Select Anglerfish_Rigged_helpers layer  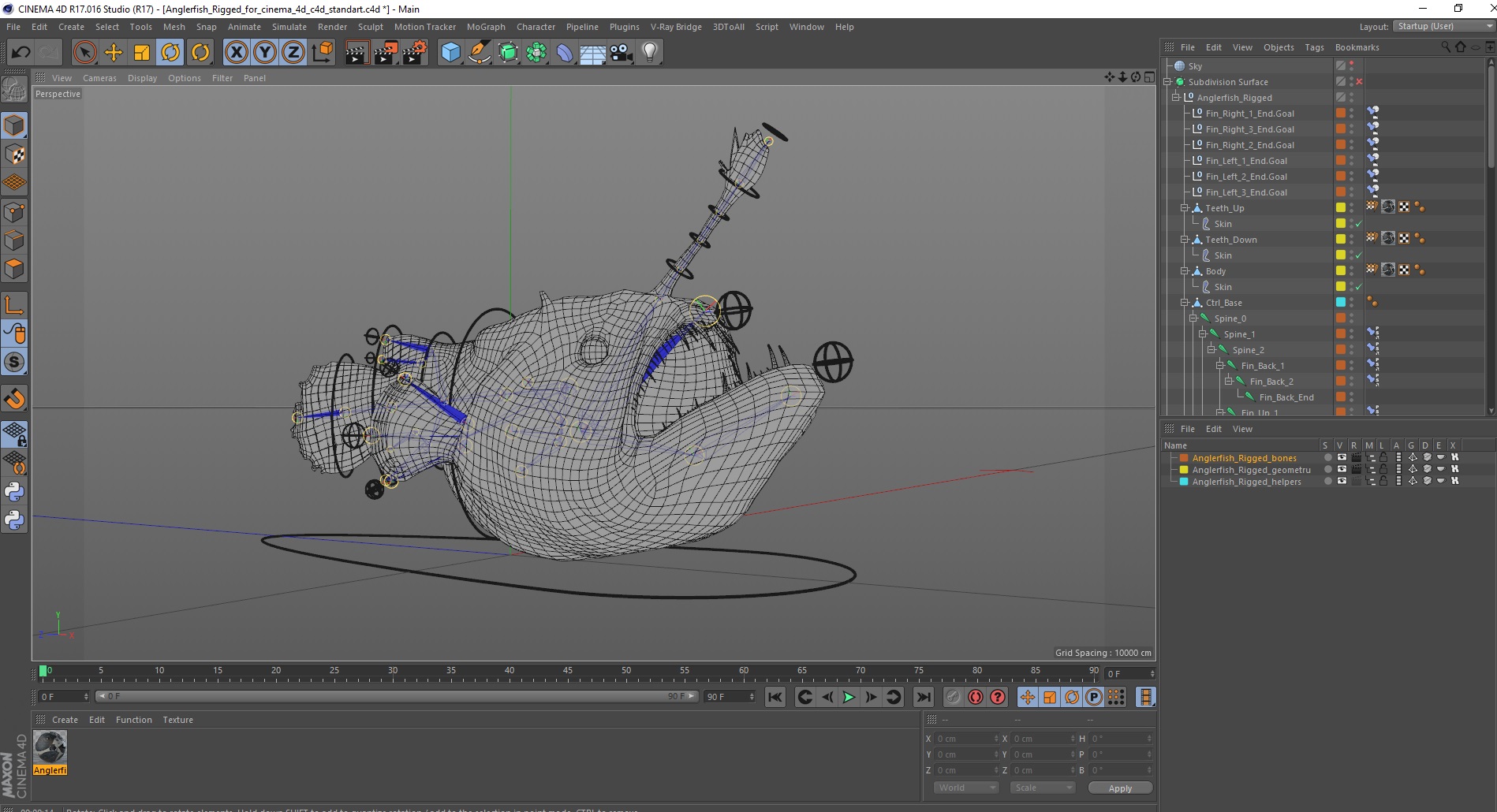(x=1246, y=482)
